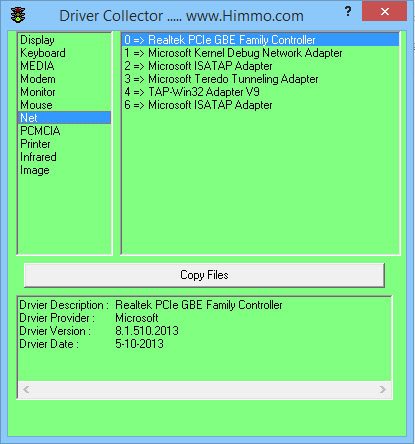Click the left scroll arrow of details box
Screen dimensions: 415x444
click(26, 389)
